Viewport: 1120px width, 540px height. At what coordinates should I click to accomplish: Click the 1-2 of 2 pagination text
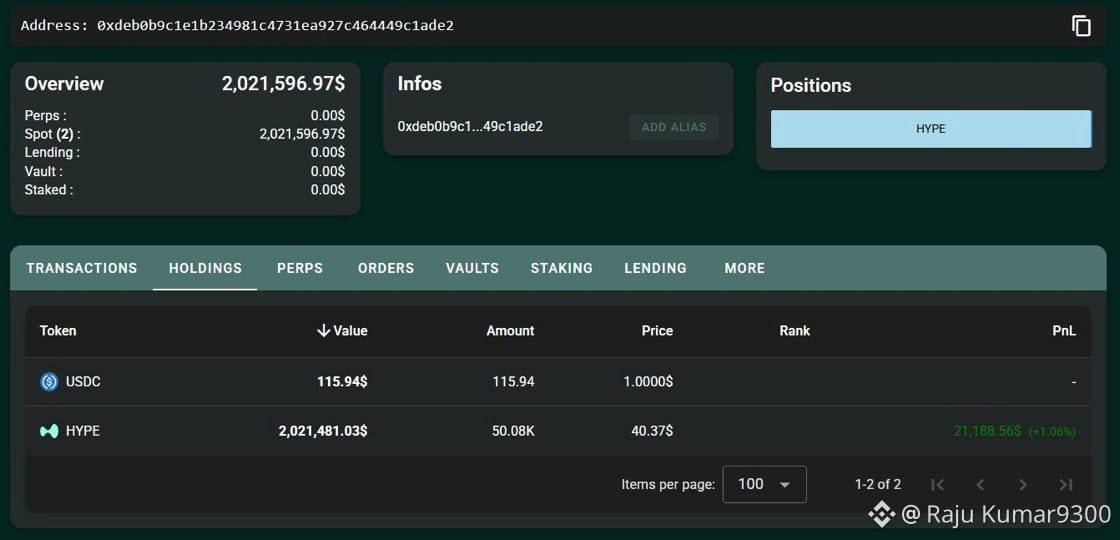pyautogui.click(x=878, y=485)
